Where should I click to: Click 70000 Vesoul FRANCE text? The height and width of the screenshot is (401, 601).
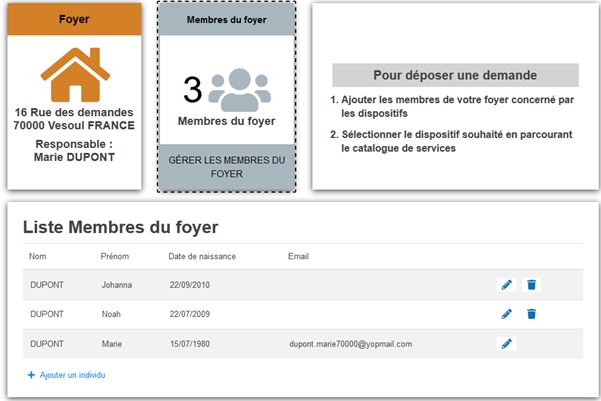click(74, 125)
